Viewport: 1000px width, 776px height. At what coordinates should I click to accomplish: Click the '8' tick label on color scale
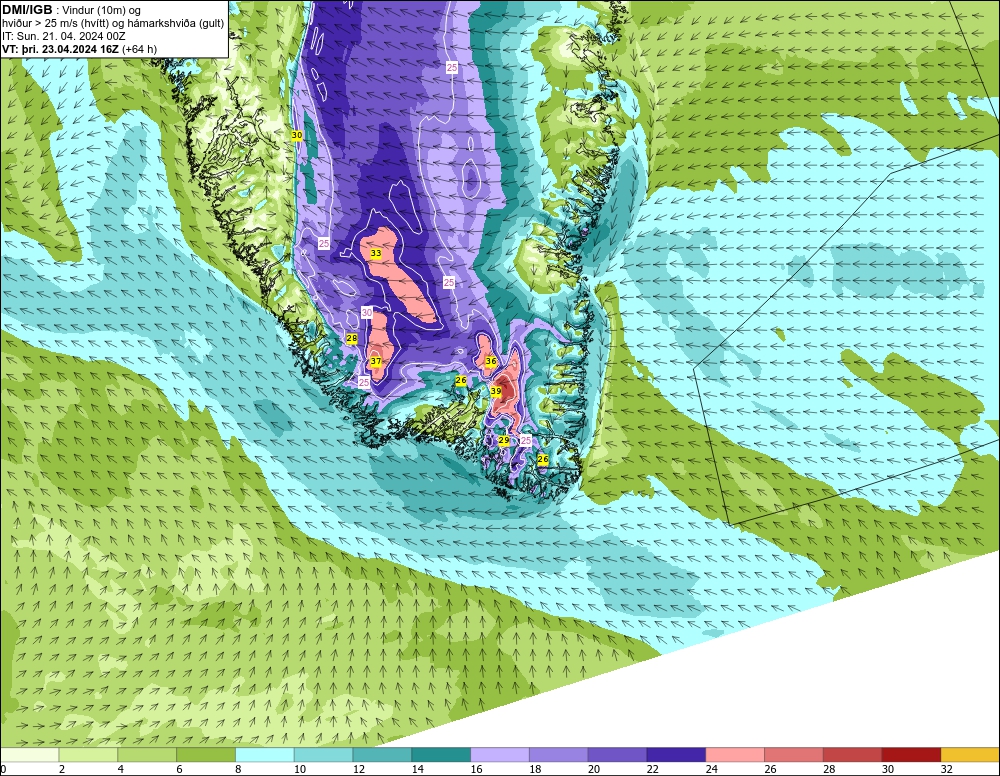[x=238, y=770]
